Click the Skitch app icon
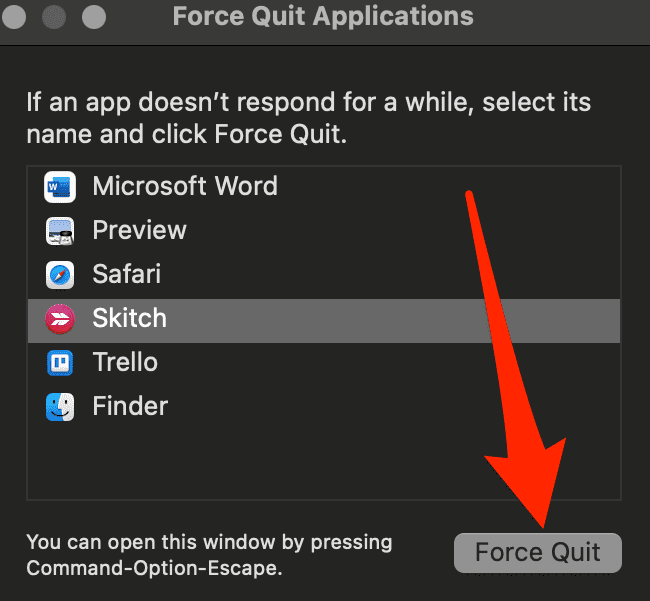The image size is (650, 601). click(x=60, y=319)
